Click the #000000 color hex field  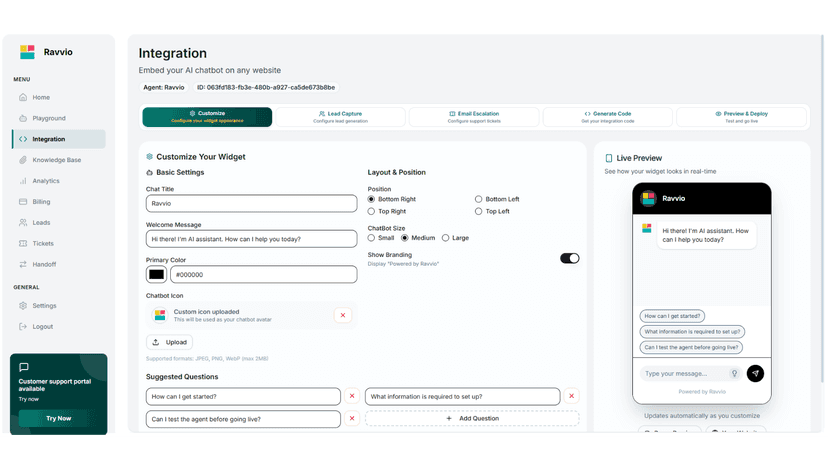point(264,274)
